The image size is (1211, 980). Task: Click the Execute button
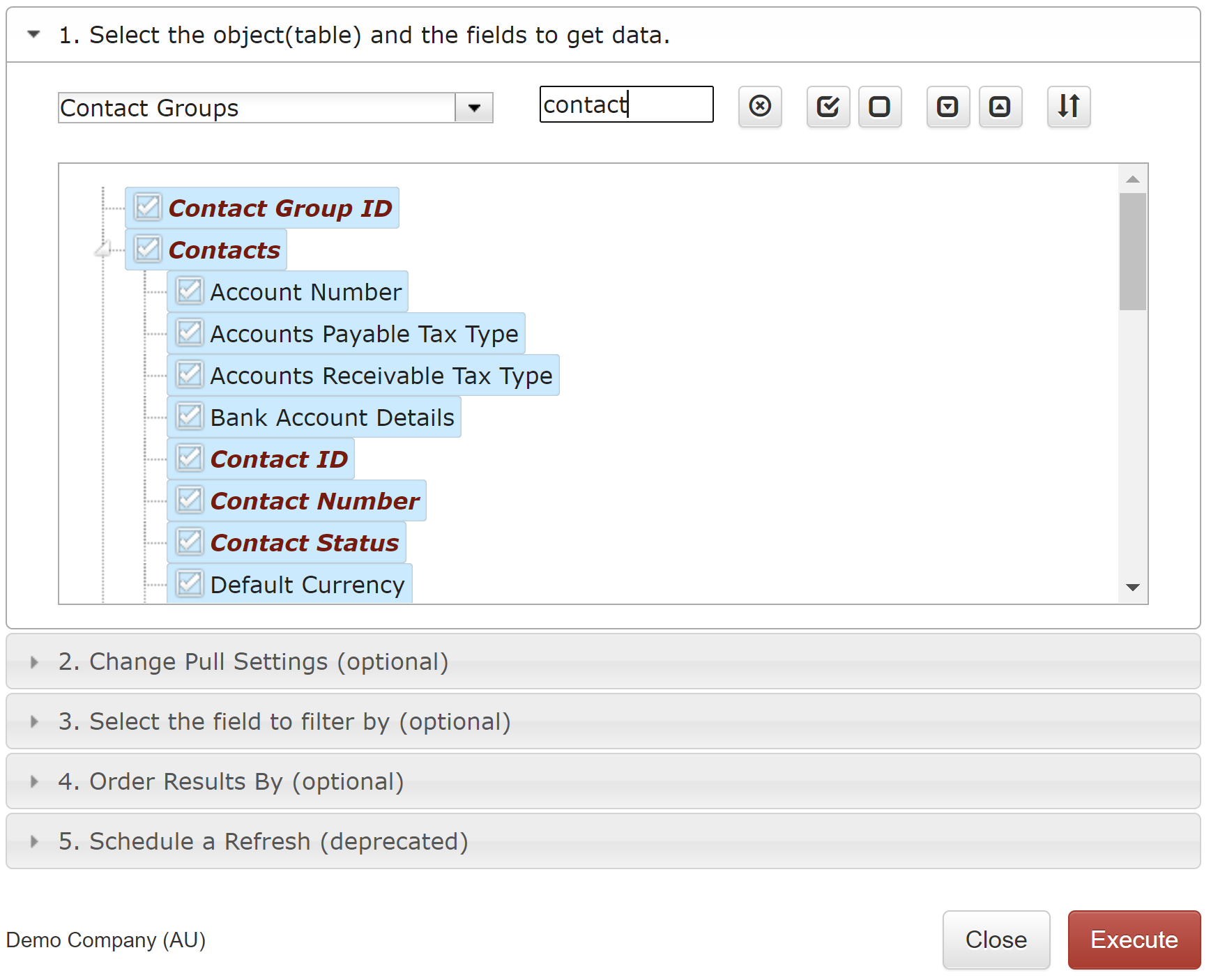pyautogui.click(x=1134, y=940)
